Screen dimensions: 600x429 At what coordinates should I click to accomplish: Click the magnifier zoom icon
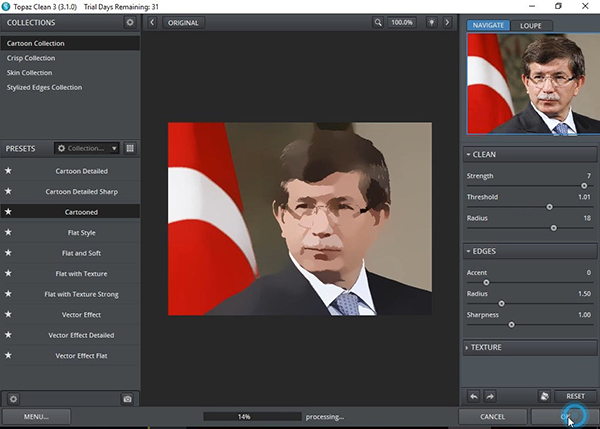378,23
